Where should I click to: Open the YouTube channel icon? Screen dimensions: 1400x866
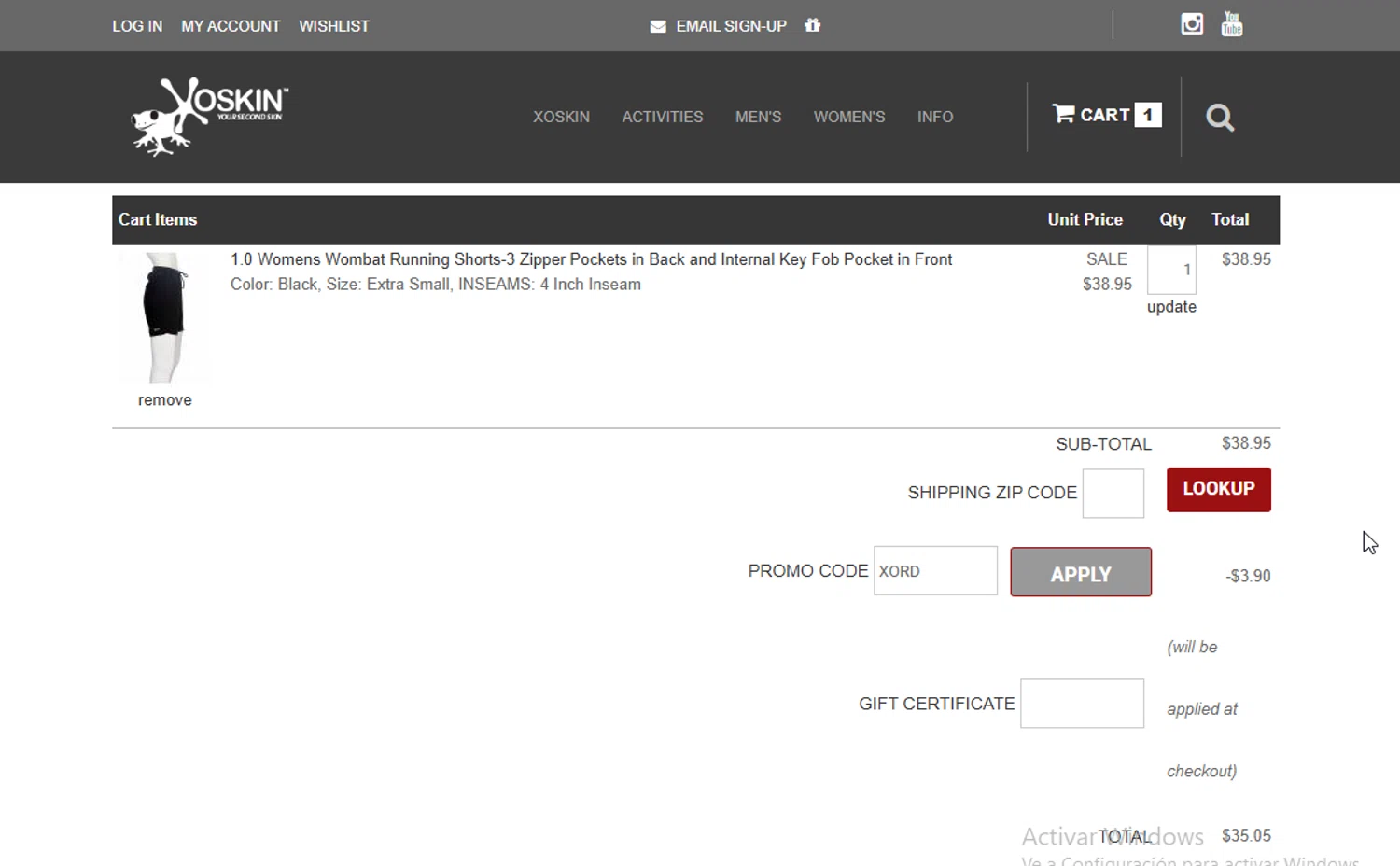(x=1232, y=24)
